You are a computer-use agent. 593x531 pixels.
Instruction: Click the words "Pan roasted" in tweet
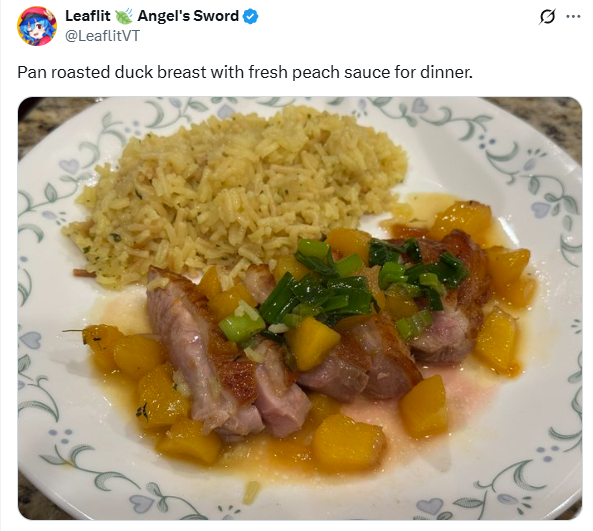[x=64, y=72]
